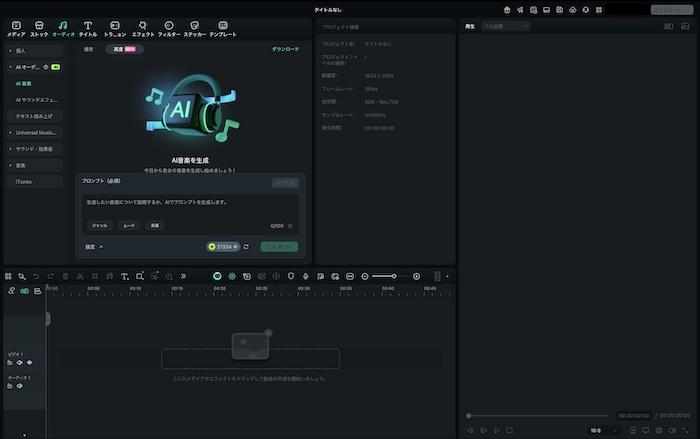Switch to the タイトル (Titles) tab
The image size is (700, 439).
click(88, 28)
